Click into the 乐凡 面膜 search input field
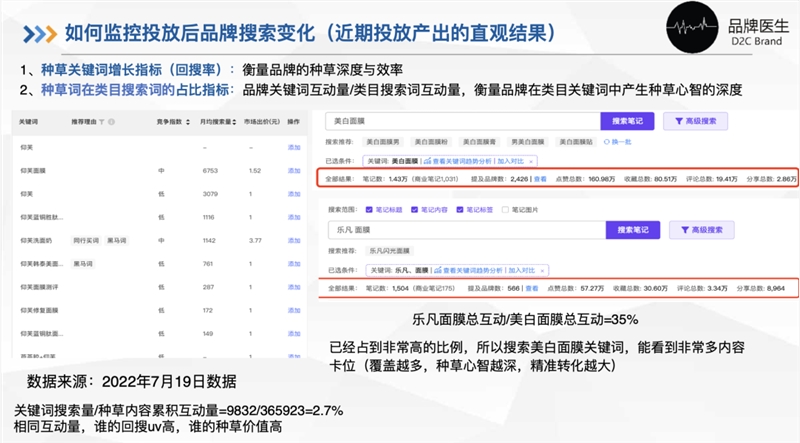Viewport: 800px width, 443px height. click(x=467, y=230)
